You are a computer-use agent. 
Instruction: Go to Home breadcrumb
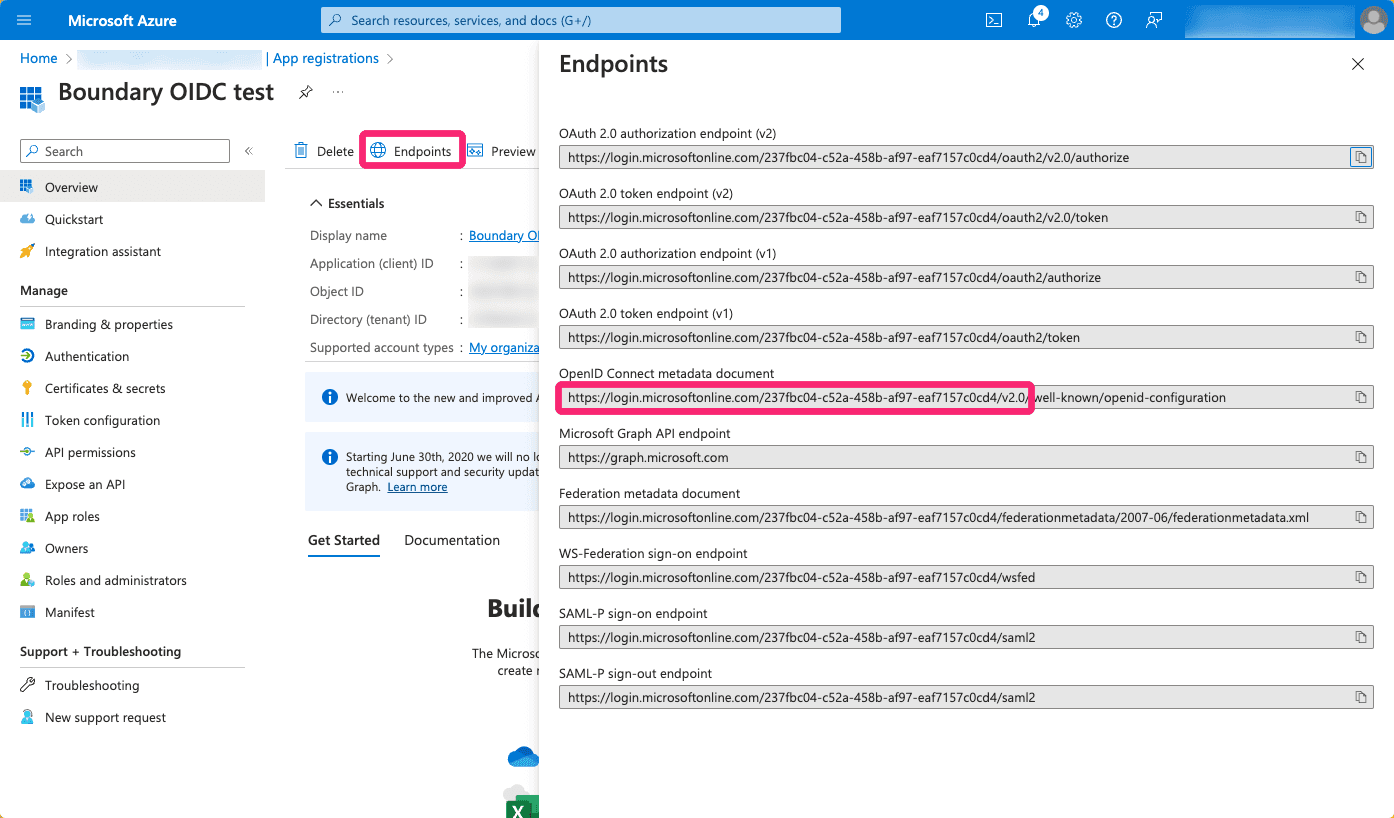tap(38, 58)
